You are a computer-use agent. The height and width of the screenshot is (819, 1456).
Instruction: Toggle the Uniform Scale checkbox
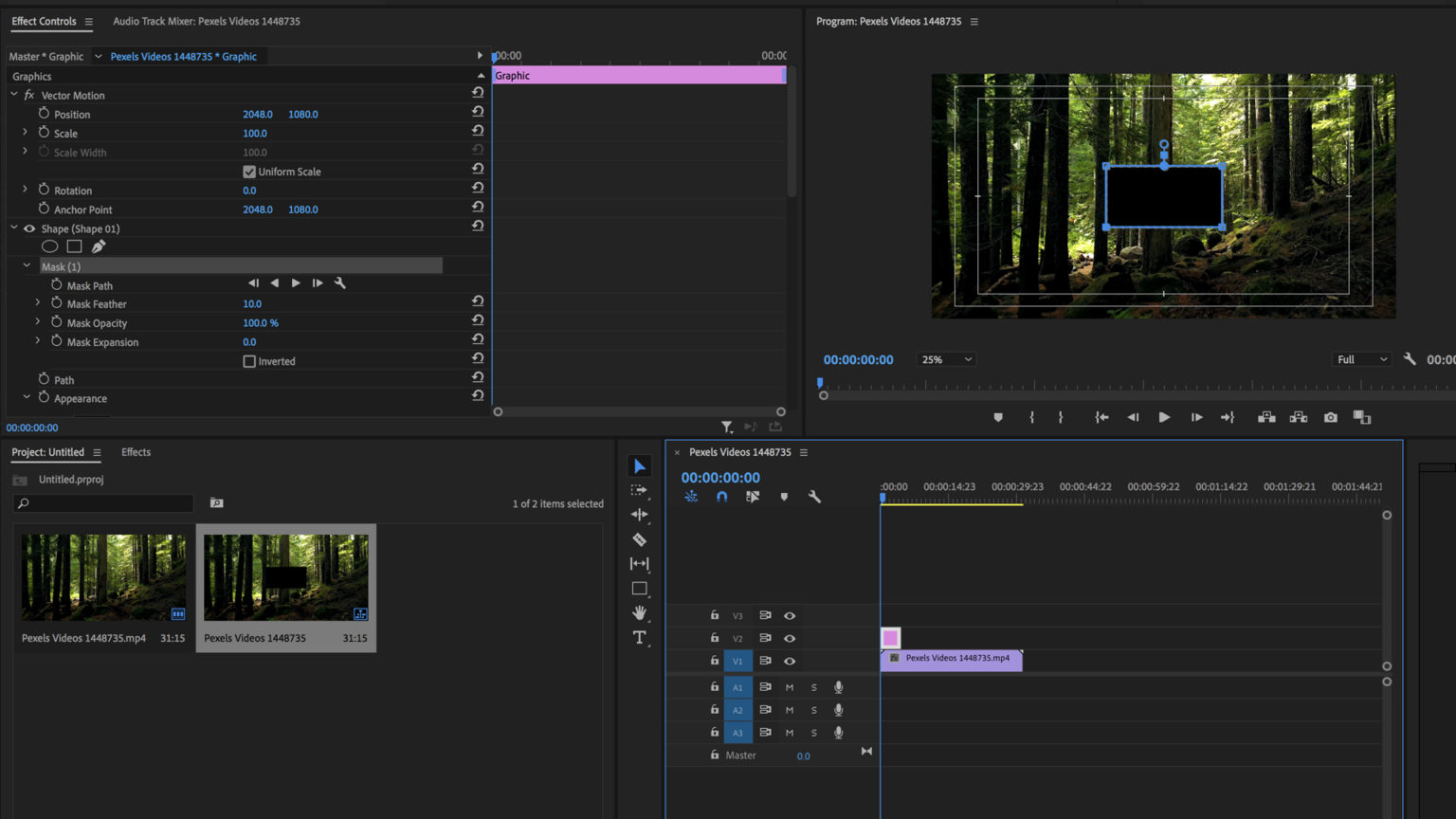click(248, 171)
